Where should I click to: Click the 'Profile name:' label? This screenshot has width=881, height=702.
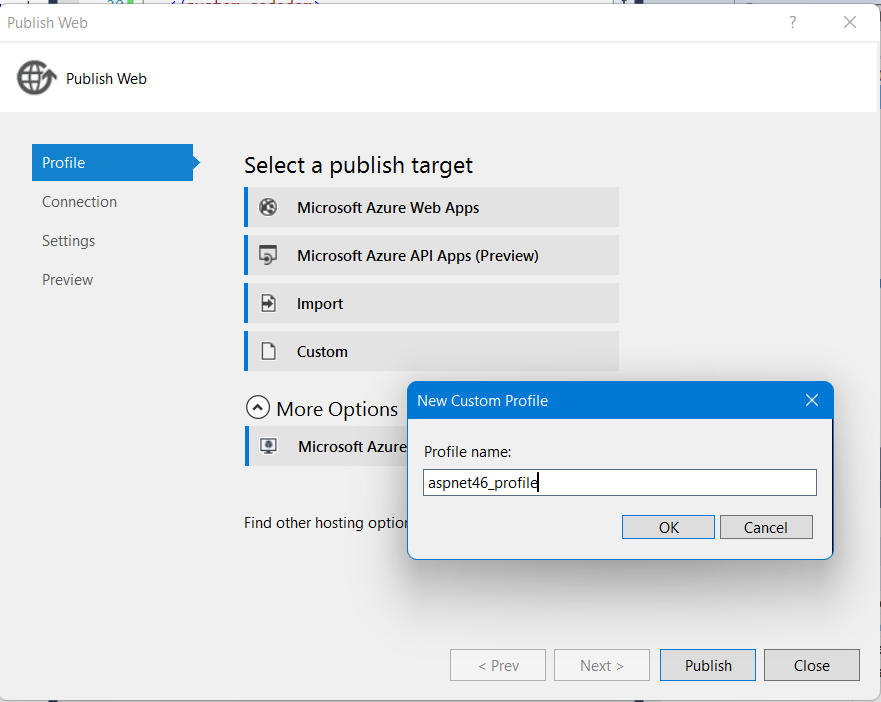467,452
